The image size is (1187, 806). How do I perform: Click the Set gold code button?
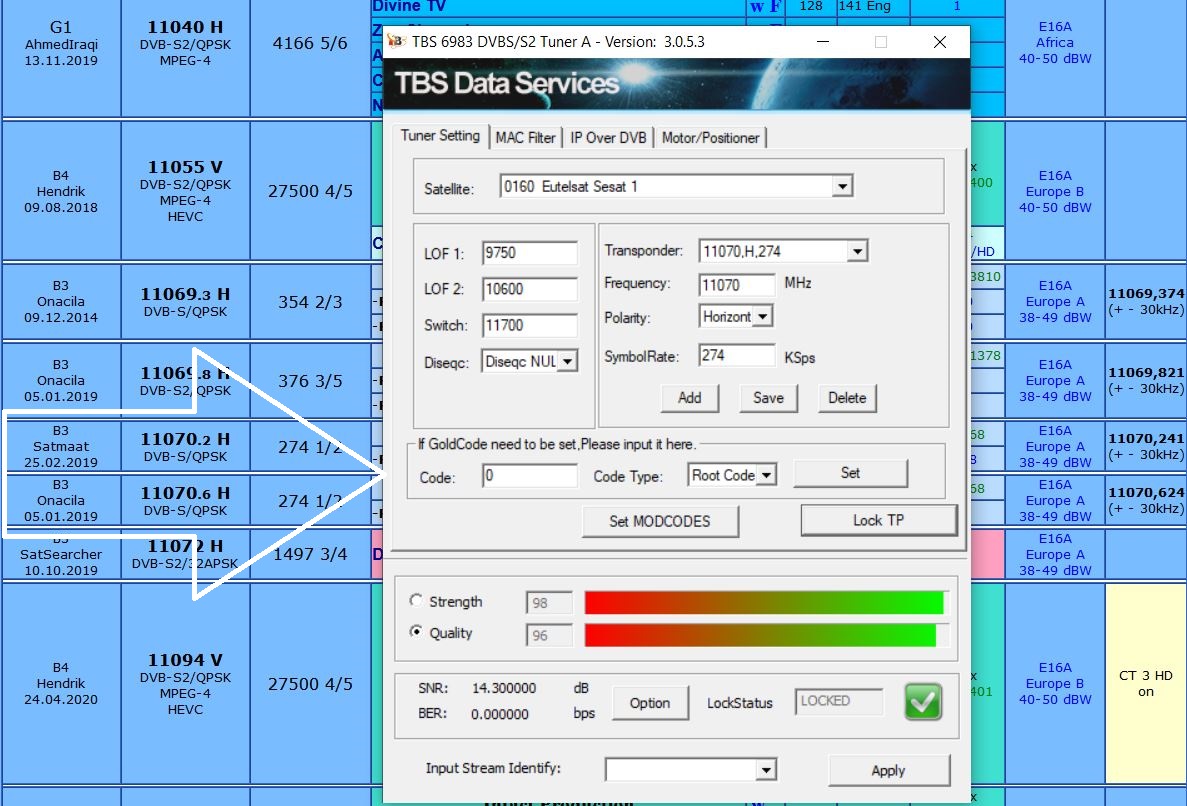(850, 473)
